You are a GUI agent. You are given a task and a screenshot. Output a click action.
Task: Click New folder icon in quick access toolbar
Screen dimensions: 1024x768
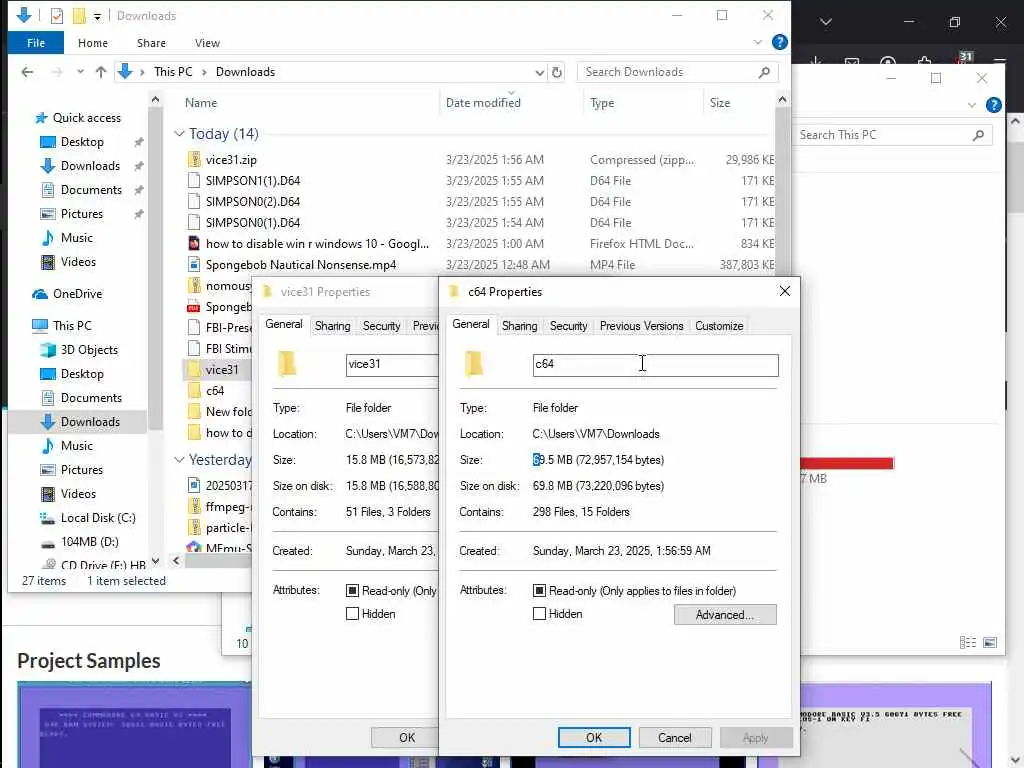pos(79,16)
